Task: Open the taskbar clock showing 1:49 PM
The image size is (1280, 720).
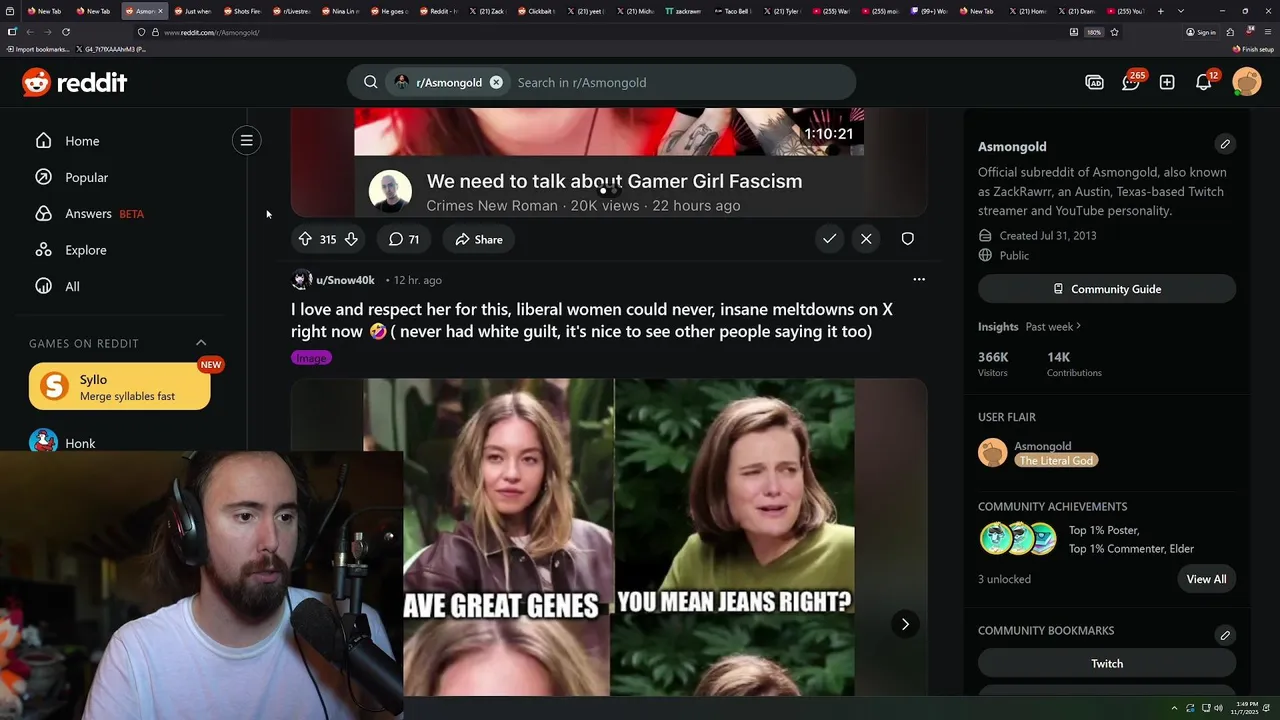Action: coord(1243,708)
